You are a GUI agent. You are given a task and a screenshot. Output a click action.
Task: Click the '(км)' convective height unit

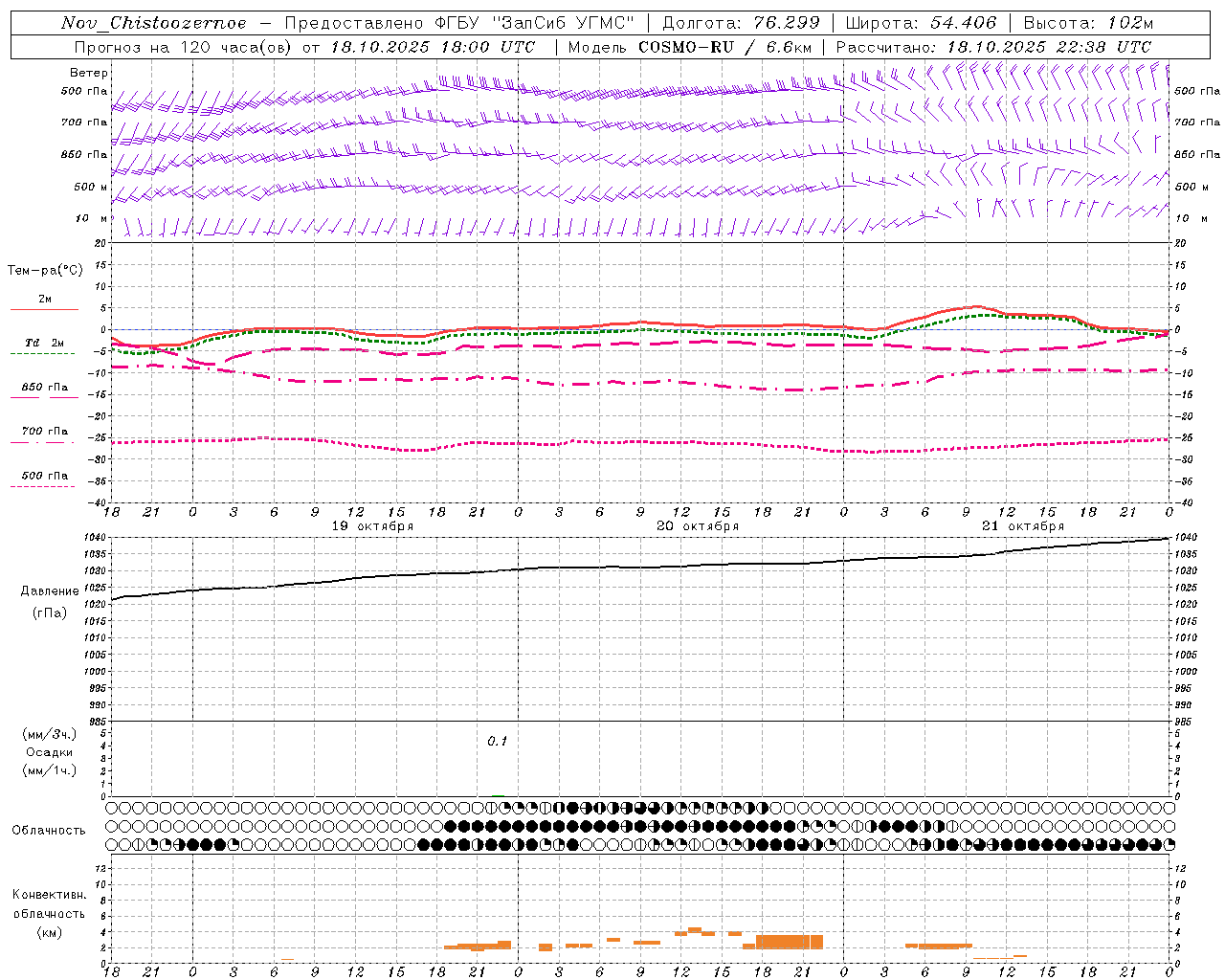point(49,932)
